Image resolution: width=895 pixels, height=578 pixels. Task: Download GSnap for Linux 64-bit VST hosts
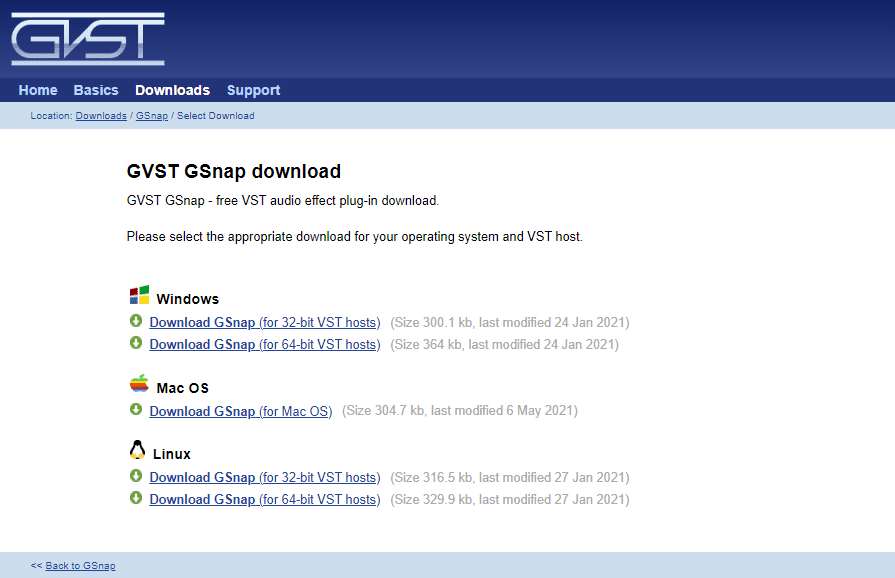tap(265, 499)
